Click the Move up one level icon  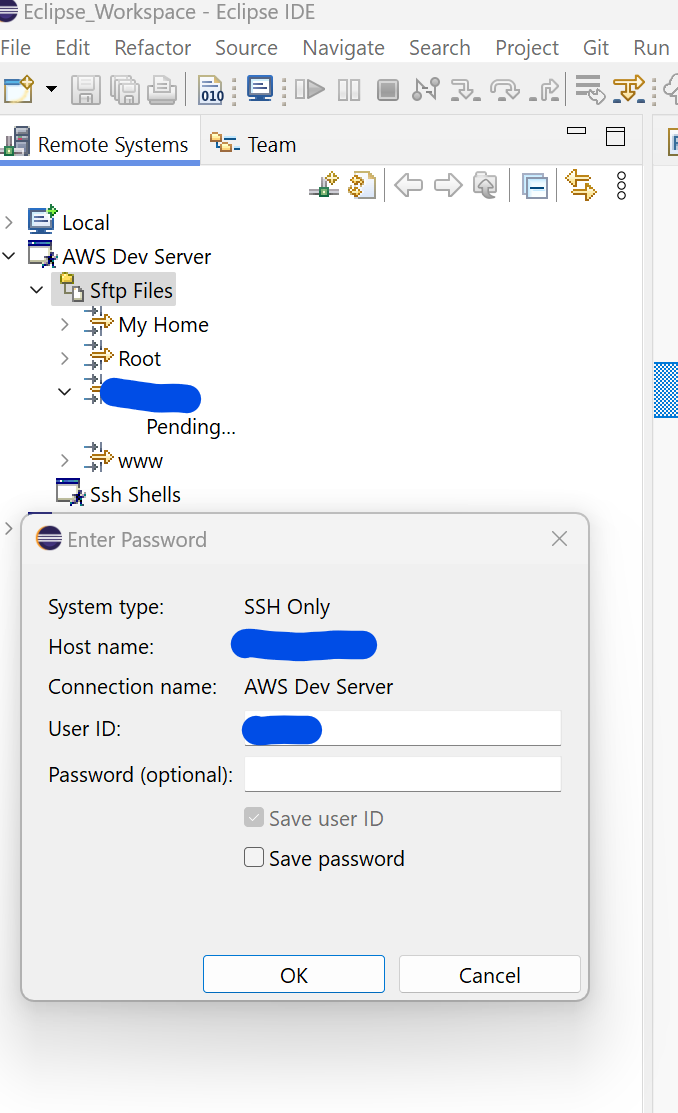[486, 186]
